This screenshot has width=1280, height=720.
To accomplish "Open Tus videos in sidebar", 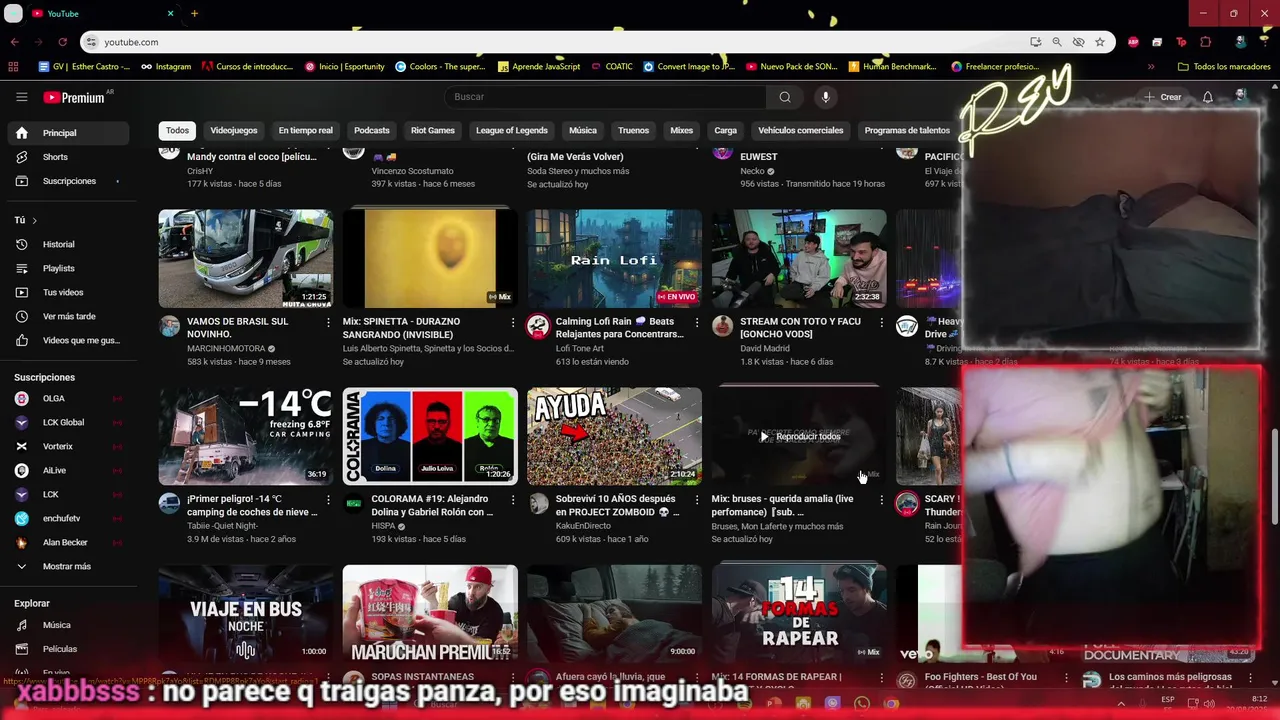I will [x=68, y=292].
